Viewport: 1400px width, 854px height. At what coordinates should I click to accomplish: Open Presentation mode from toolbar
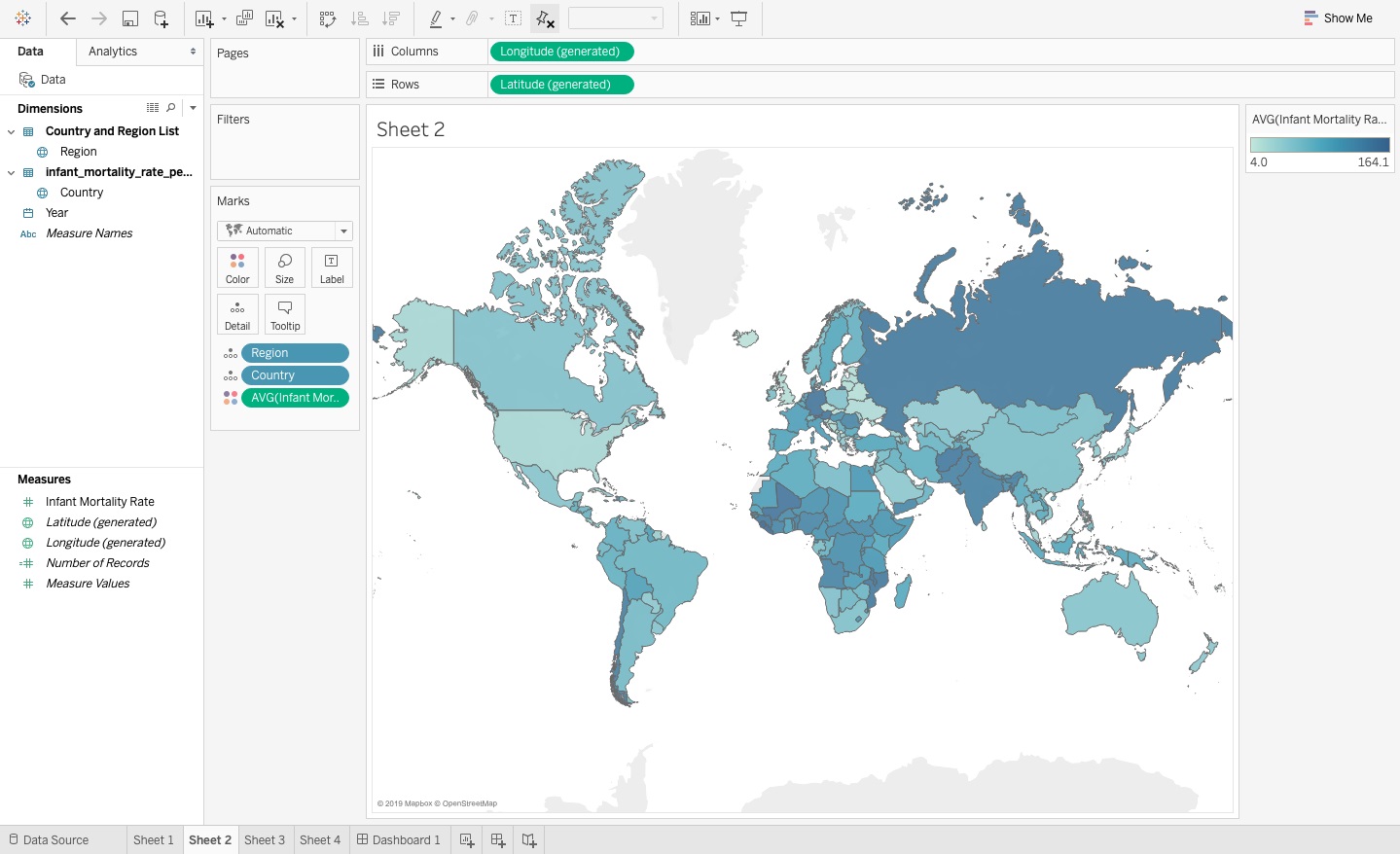point(739,18)
